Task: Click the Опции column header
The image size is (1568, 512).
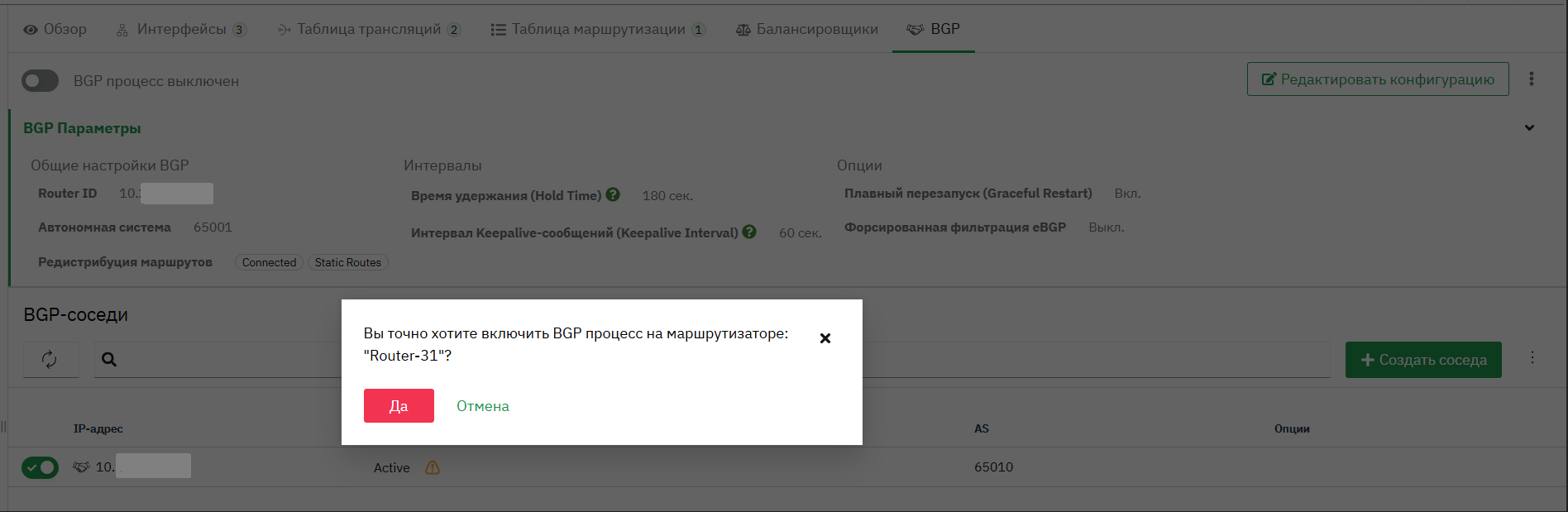Action: tap(1292, 428)
